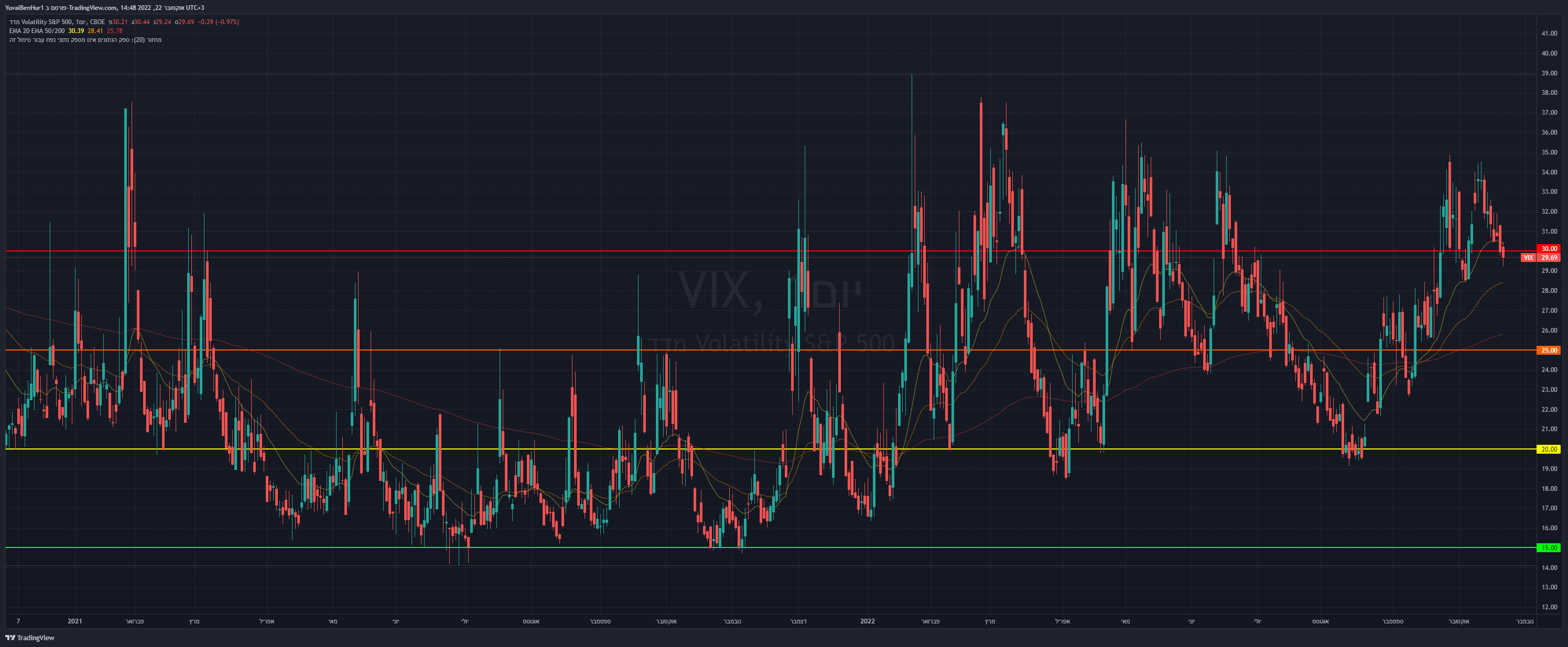
Task: Click the orange 25.00 price label
Action: click(x=1549, y=350)
